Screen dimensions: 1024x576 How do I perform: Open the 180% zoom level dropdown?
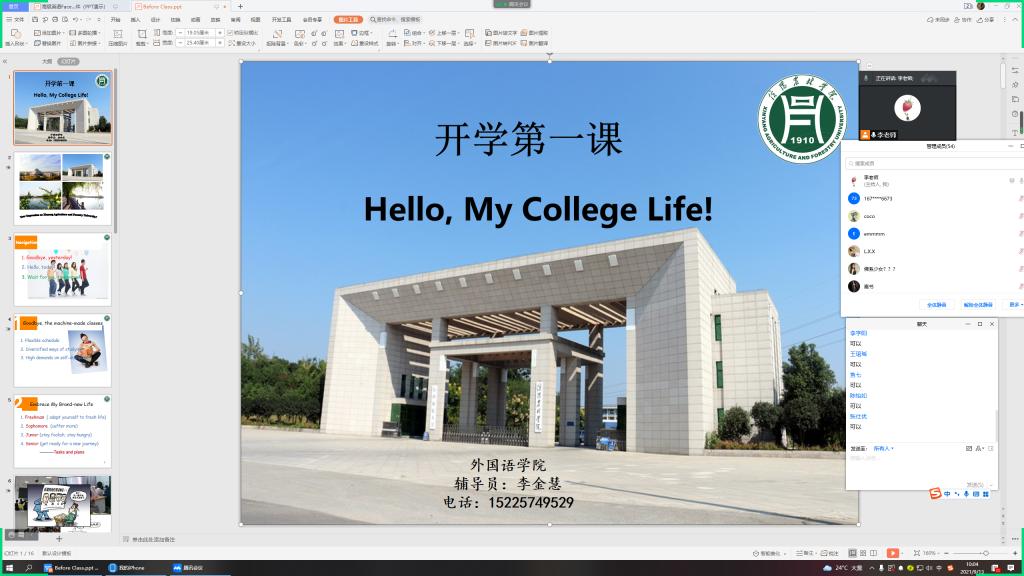(x=930, y=553)
